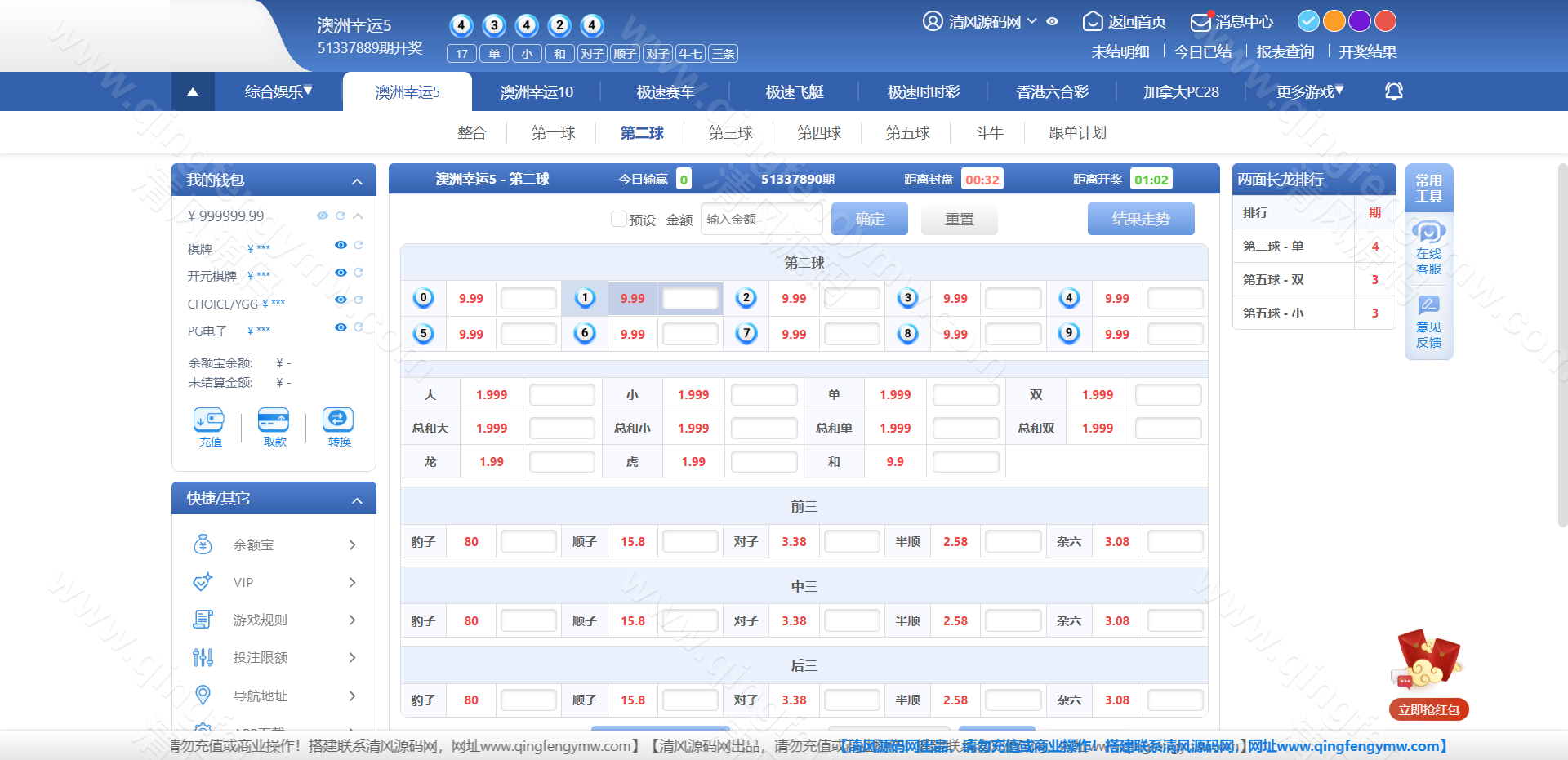The image size is (1568, 760).
Task: Switch to 极速赛车 tab
Action: (x=666, y=91)
